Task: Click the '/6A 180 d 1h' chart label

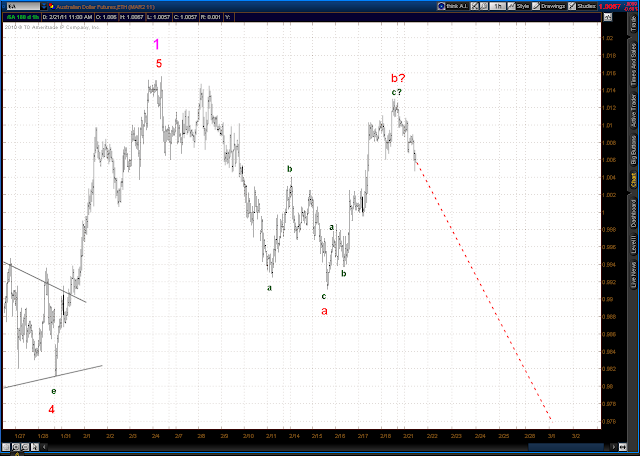Action: (22, 17)
